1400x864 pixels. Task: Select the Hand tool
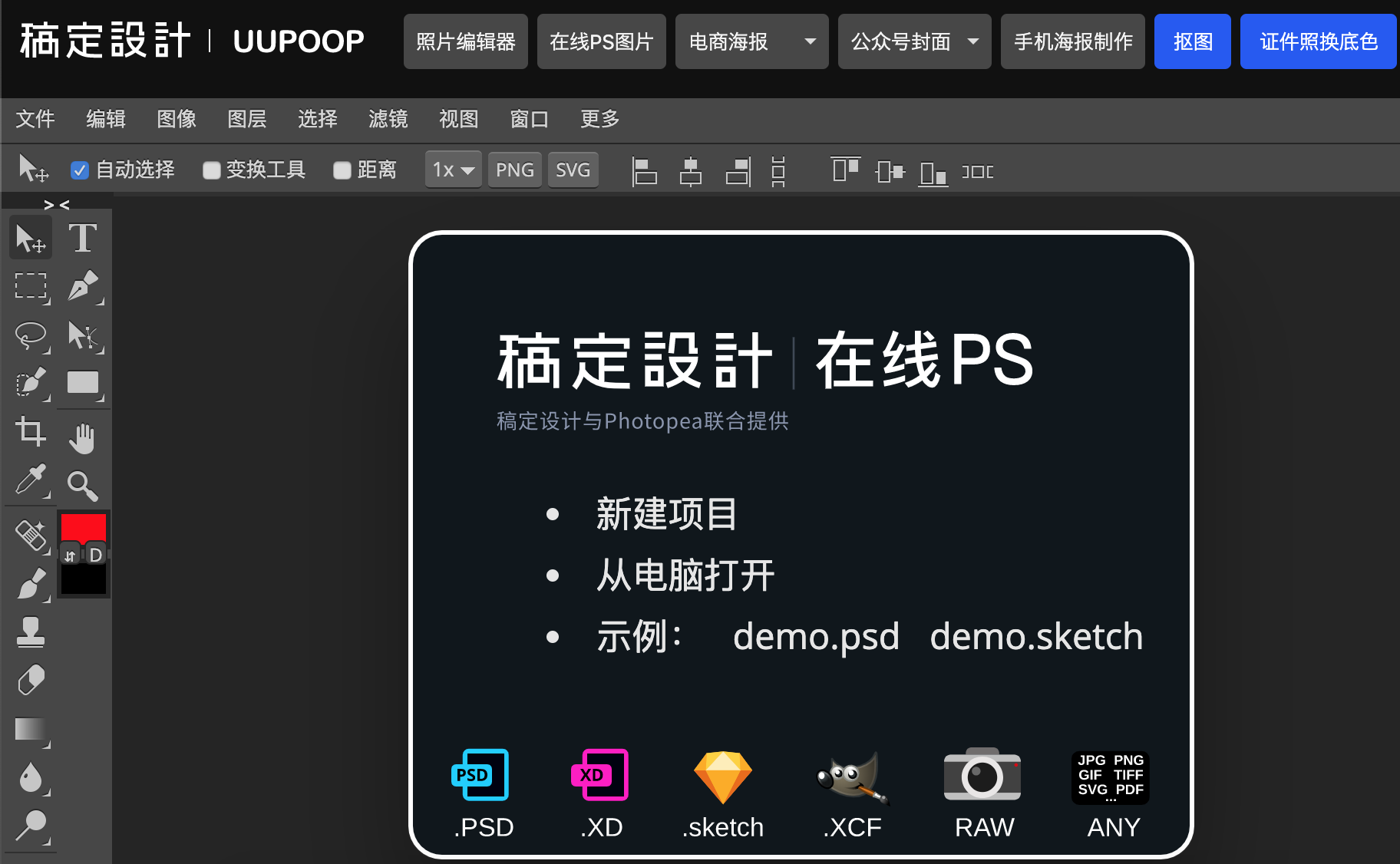[83, 439]
